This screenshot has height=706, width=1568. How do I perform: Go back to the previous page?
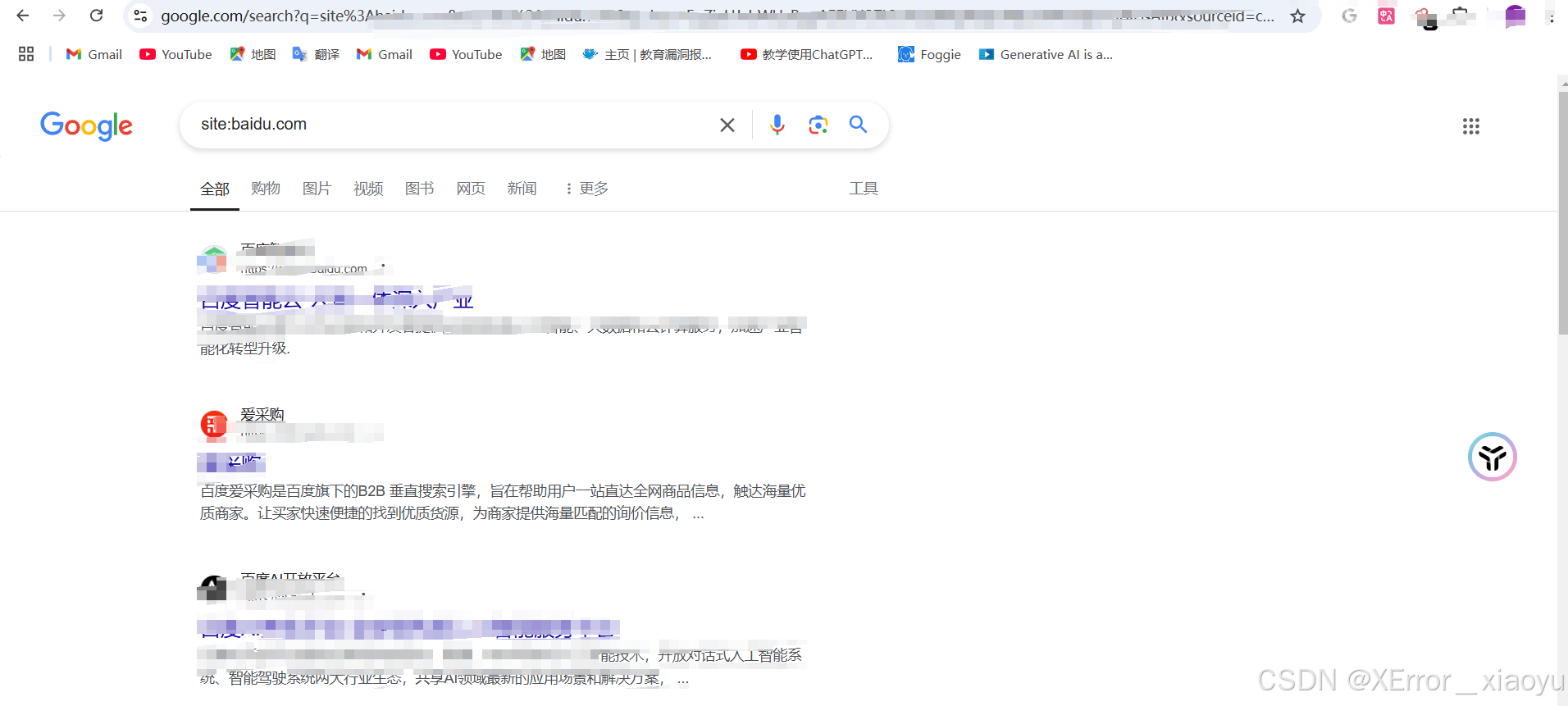23,16
